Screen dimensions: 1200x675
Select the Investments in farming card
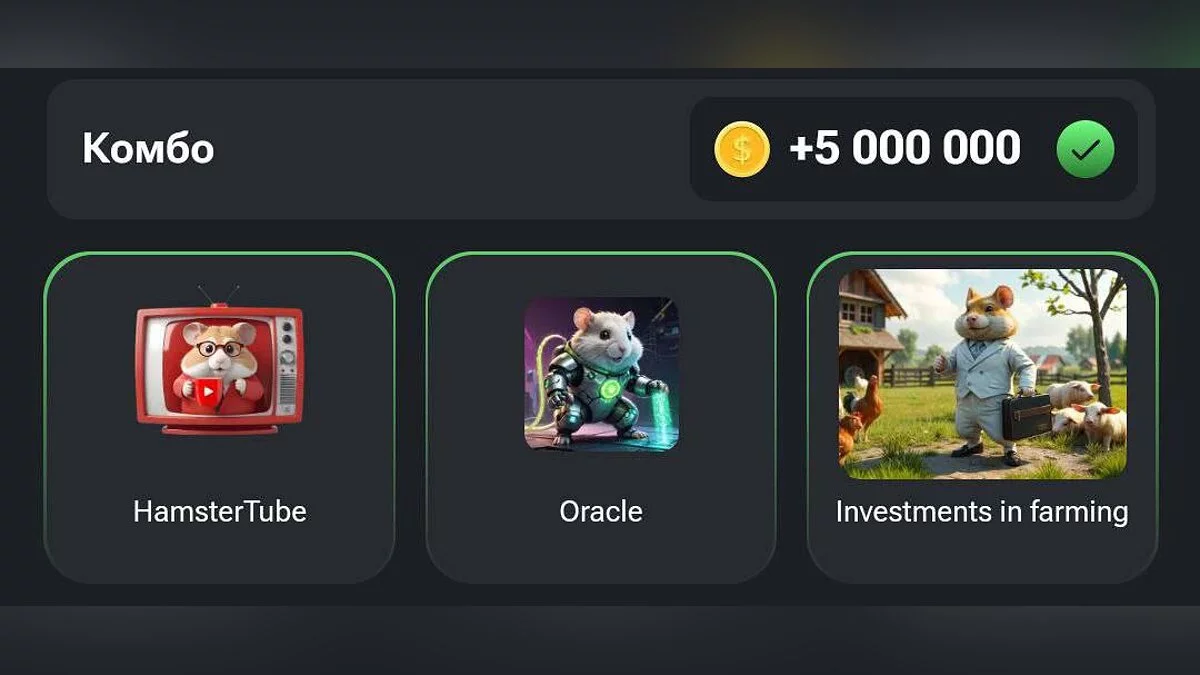click(x=982, y=418)
